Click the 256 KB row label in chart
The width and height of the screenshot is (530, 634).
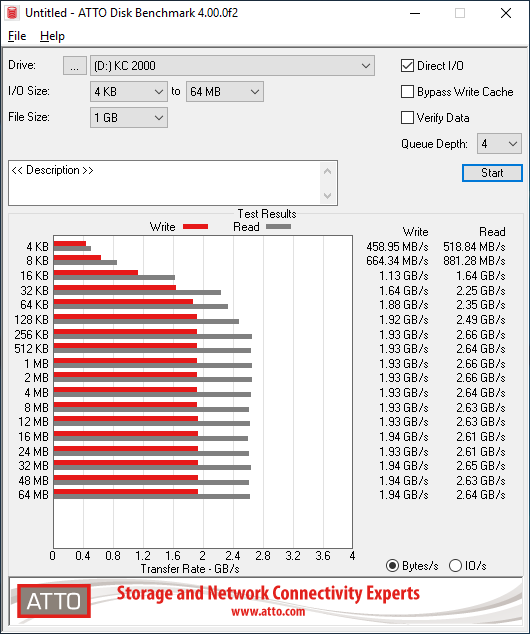[32, 335]
